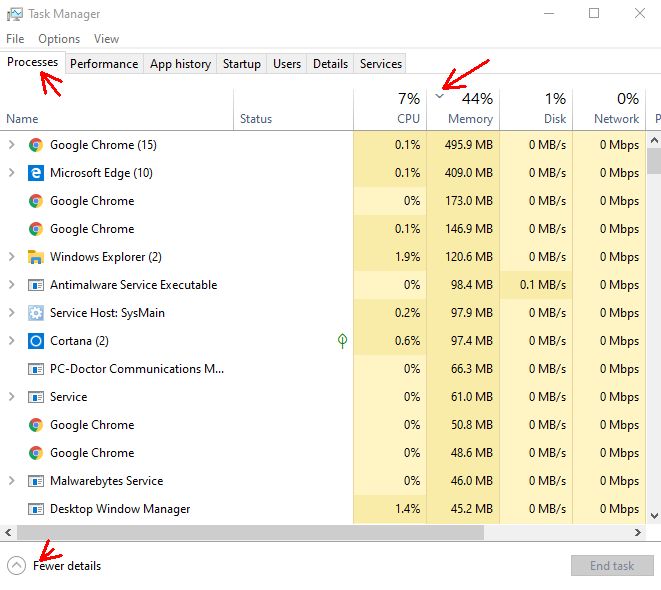Sort by the Name column header
Viewport: 661px width, 590px height.
[116, 110]
